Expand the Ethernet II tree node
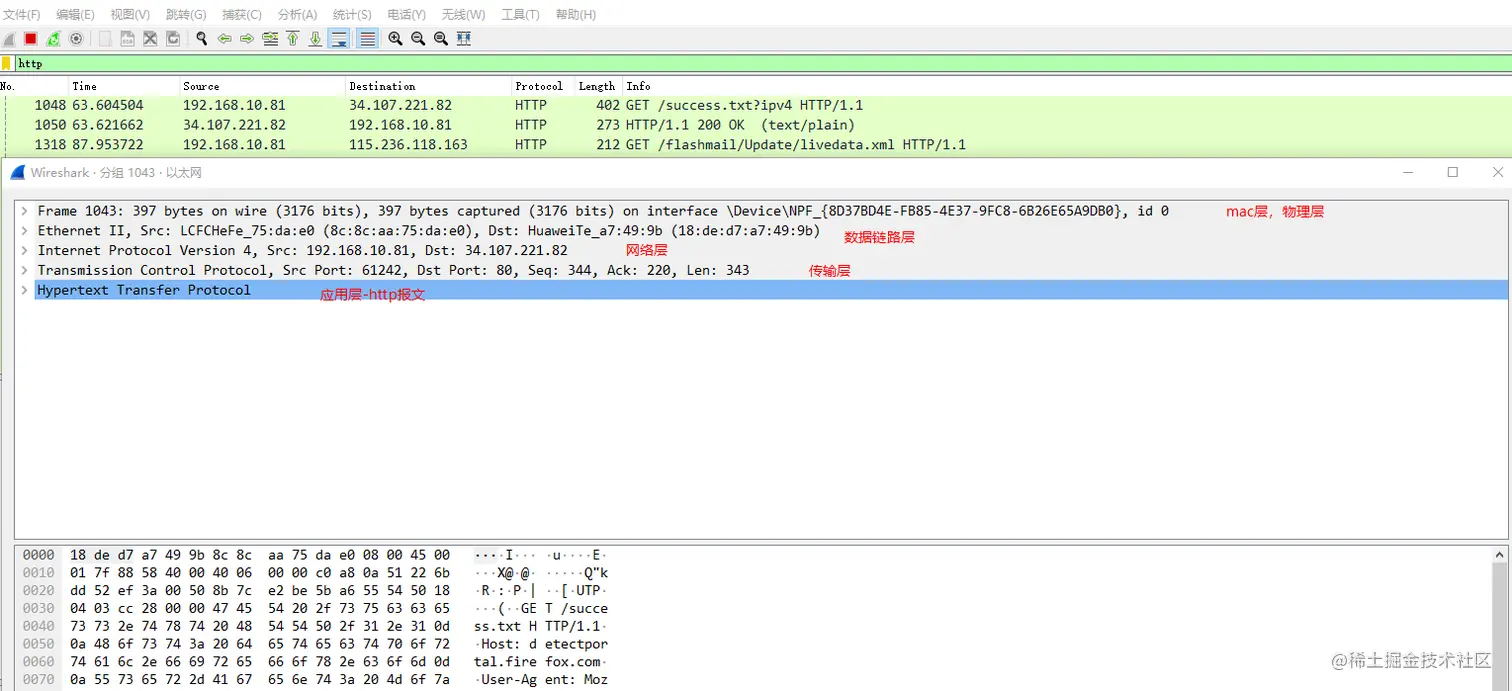 24,231
